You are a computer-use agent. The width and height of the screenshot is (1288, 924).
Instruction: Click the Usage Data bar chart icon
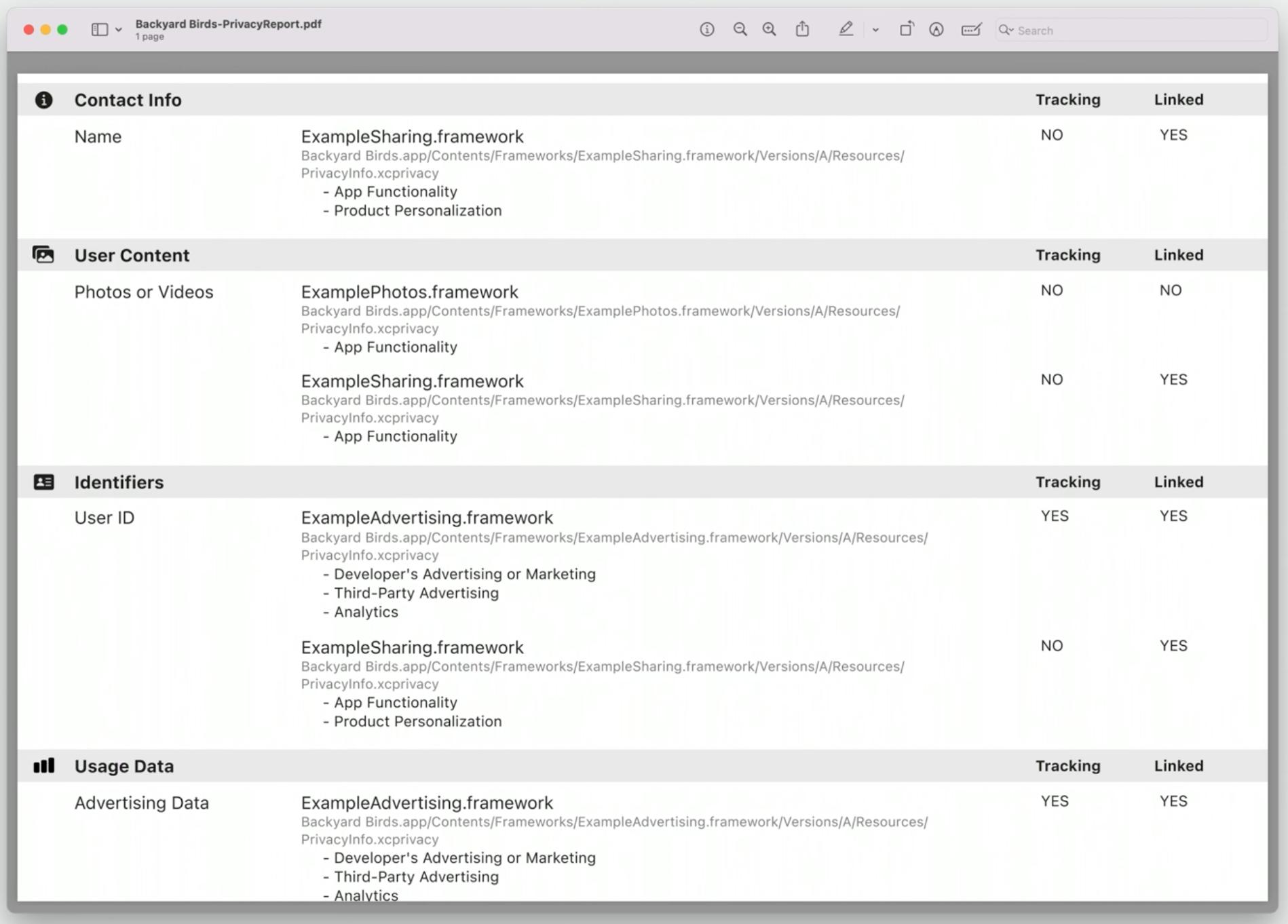43,765
